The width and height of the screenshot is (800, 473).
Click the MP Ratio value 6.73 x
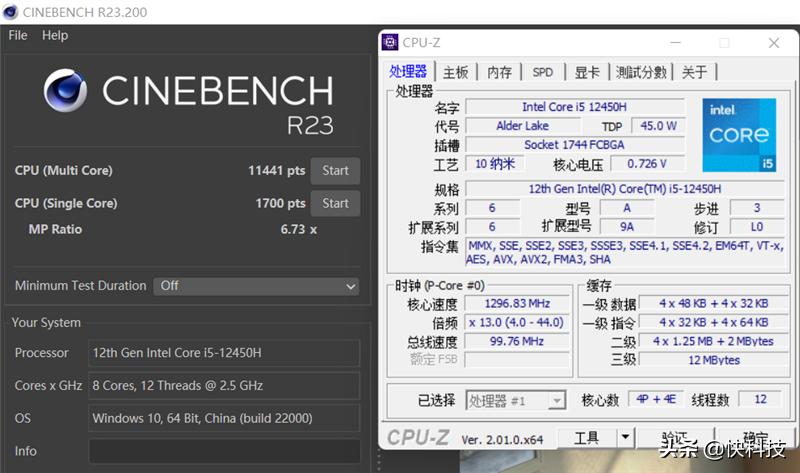[x=298, y=230]
